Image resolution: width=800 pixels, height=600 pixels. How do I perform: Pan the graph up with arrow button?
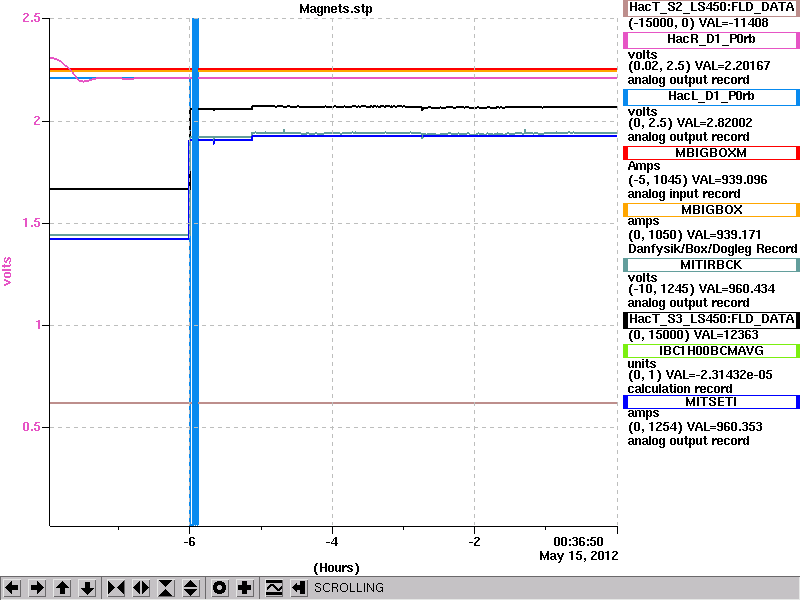pyautogui.click(x=62, y=588)
